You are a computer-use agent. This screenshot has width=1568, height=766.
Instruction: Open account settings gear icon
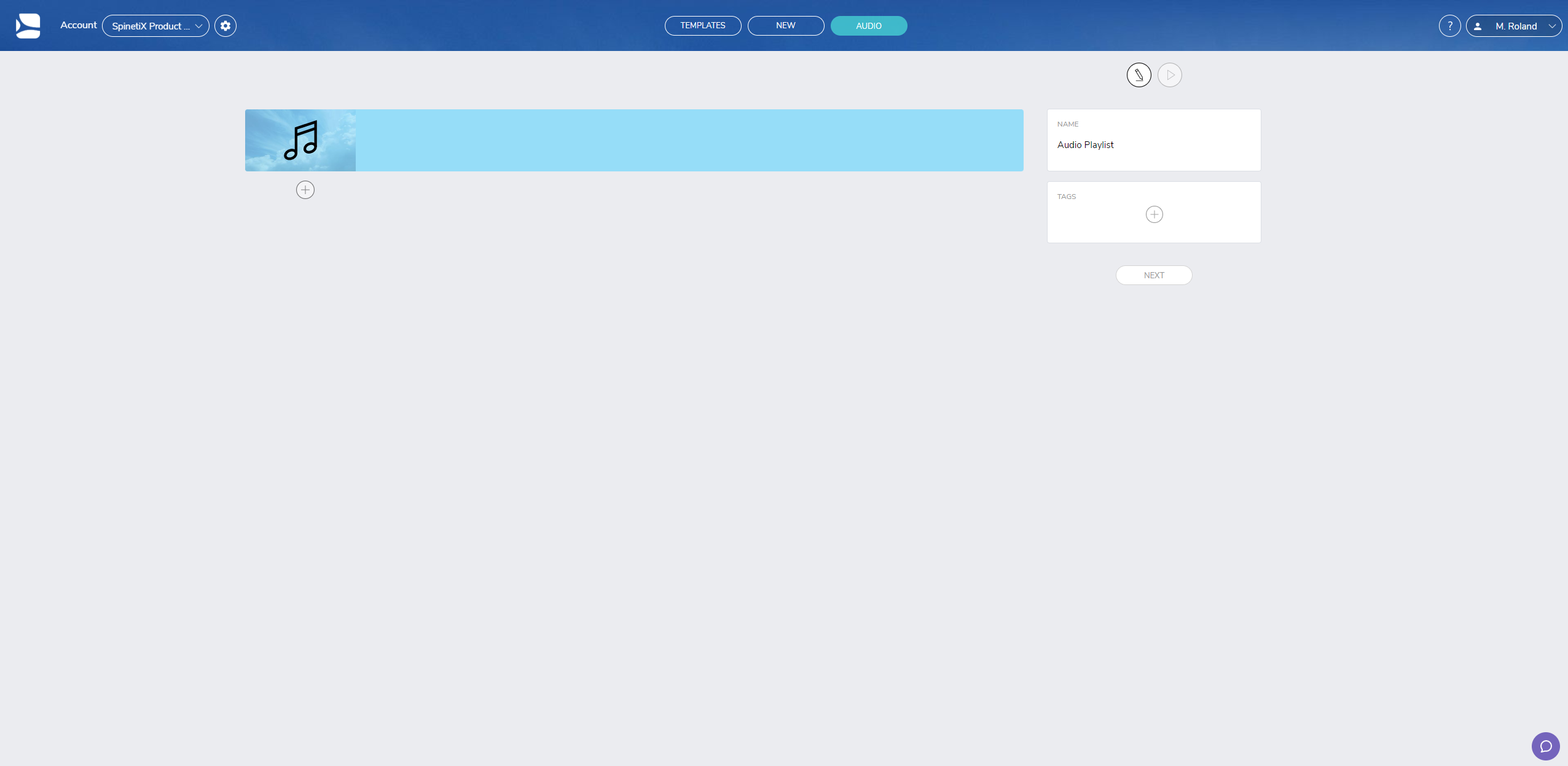225,26
